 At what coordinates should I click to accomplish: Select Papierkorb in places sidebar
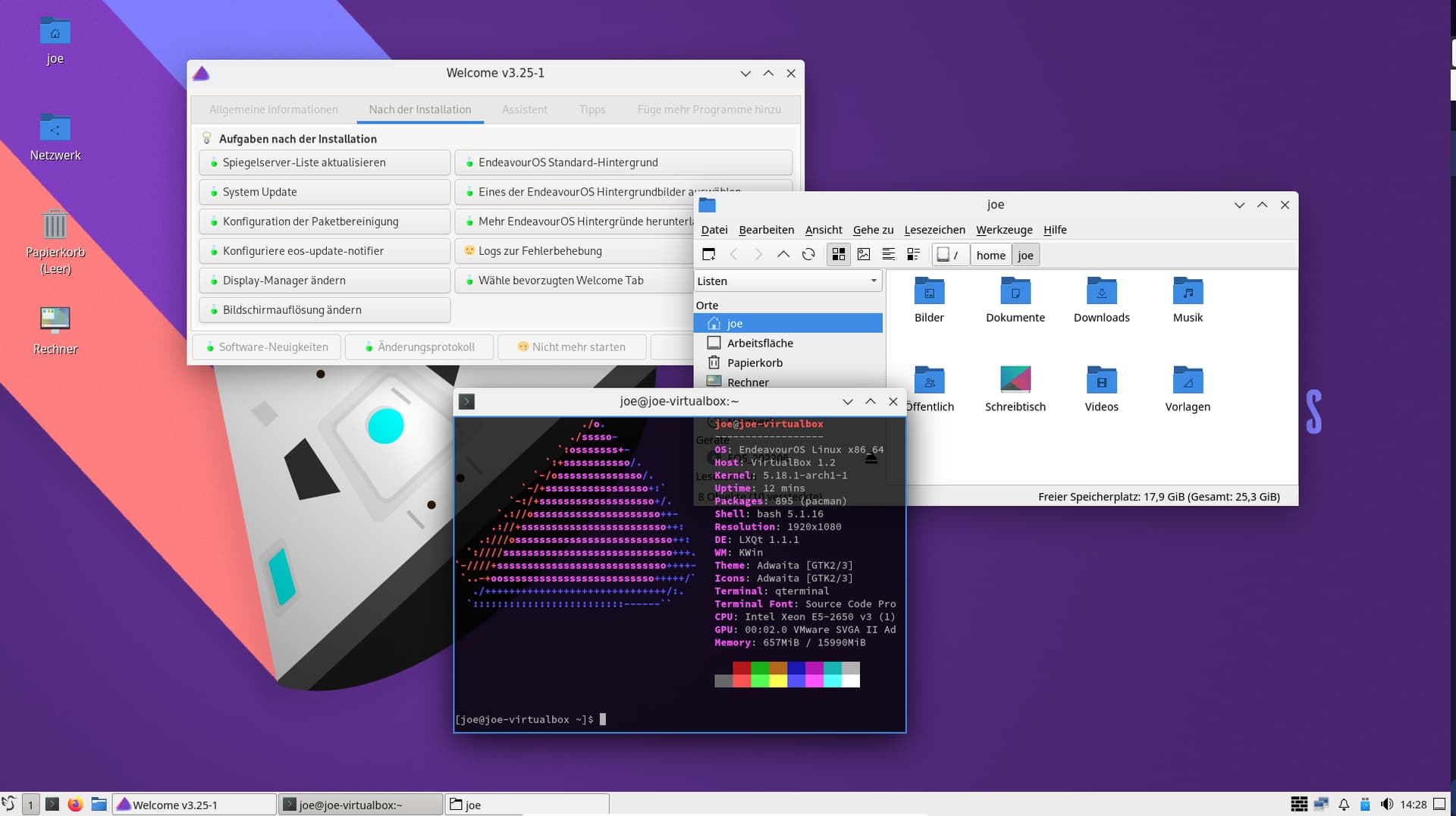[788, 362]
